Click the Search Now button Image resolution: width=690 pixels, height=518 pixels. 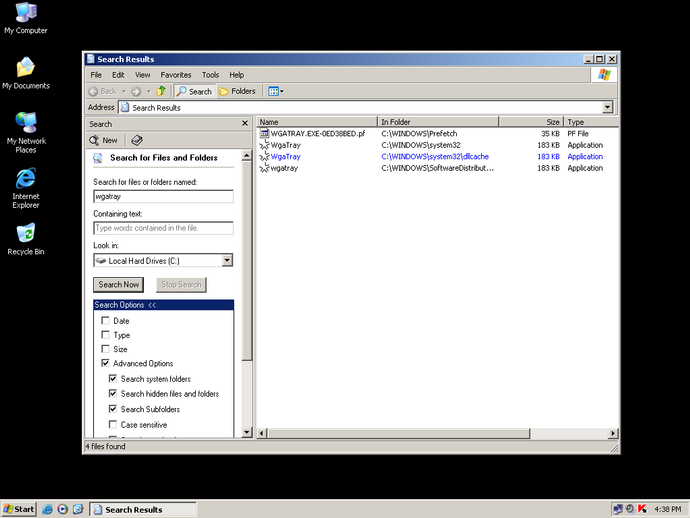[119, 285]
